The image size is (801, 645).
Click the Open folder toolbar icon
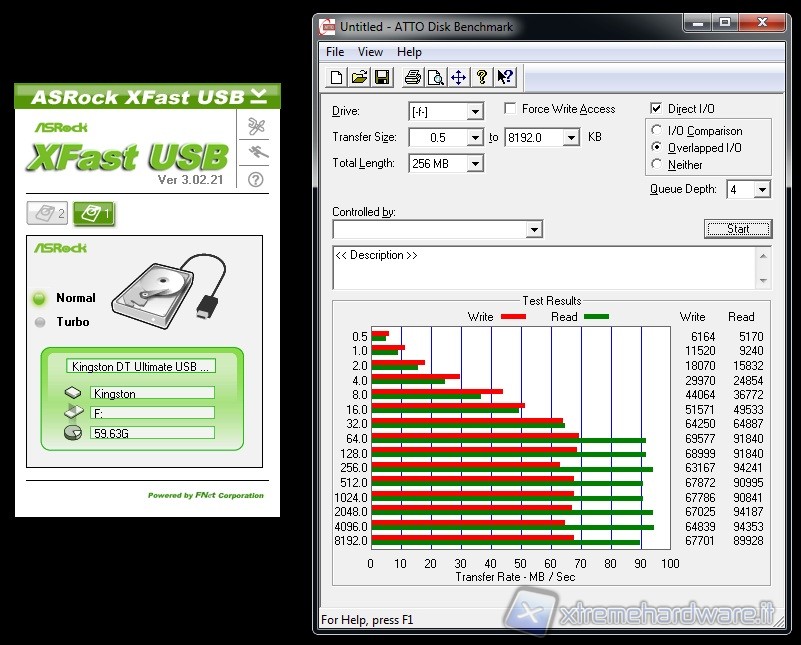click(359, 77)
